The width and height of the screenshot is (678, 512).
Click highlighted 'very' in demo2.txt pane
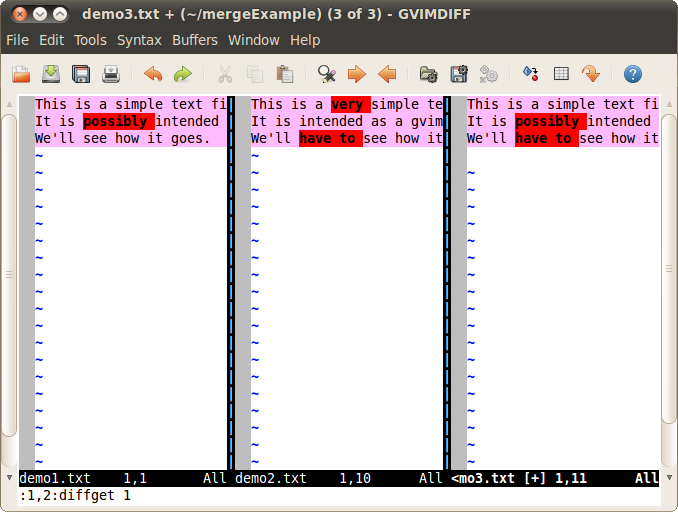[x=351, y=105]
